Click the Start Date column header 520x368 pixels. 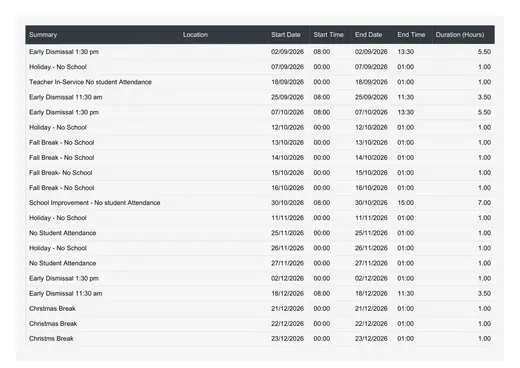tap(286, 35)
